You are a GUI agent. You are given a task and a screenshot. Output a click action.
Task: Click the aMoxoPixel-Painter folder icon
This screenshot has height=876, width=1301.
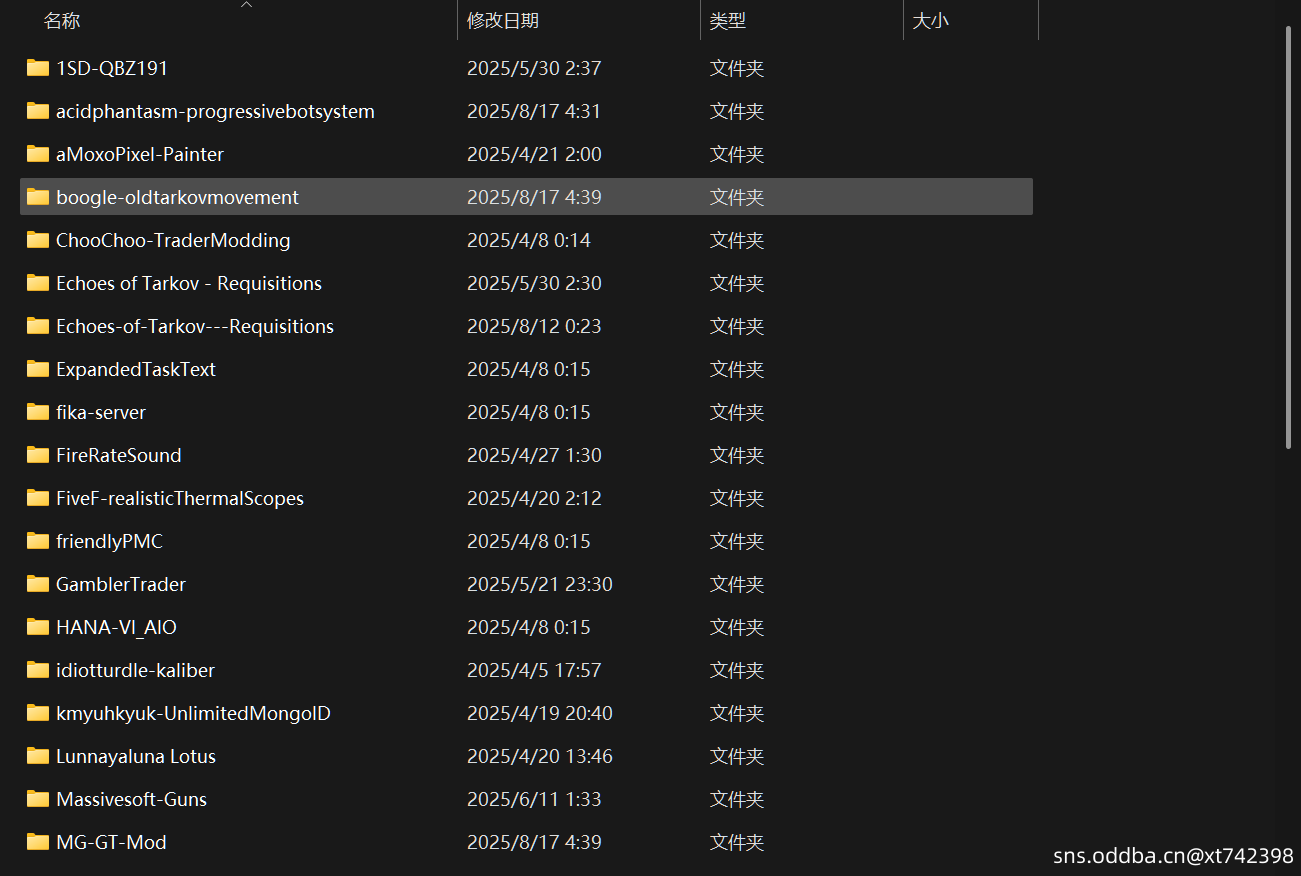pos(38,154)
